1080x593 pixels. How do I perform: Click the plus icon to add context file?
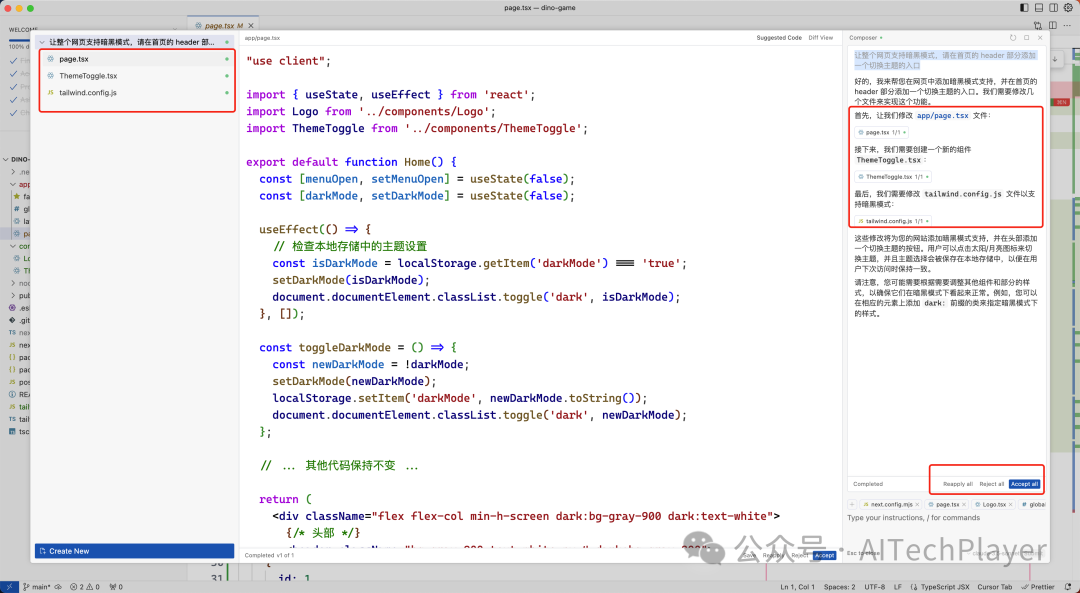pos(852,505)
